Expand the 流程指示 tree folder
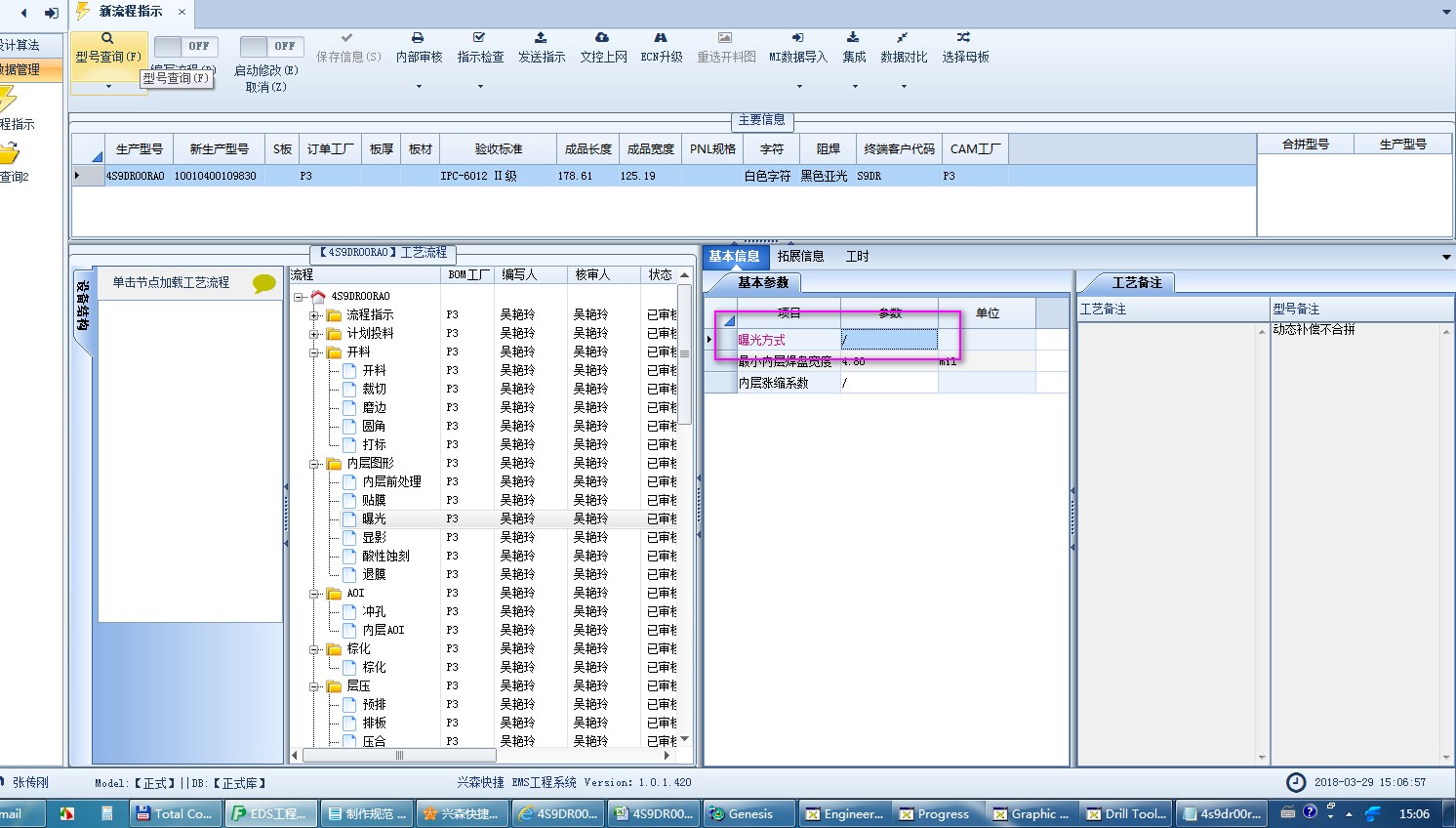Viewport: 1456px width, 828px height. coord(315,314)
